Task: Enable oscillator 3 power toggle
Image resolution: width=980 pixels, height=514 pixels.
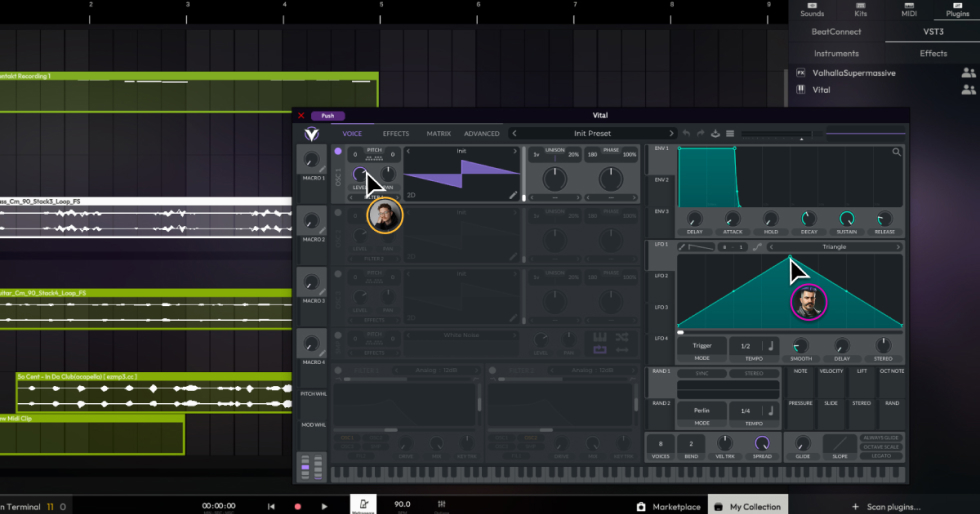Action: (x=338, y=274)
